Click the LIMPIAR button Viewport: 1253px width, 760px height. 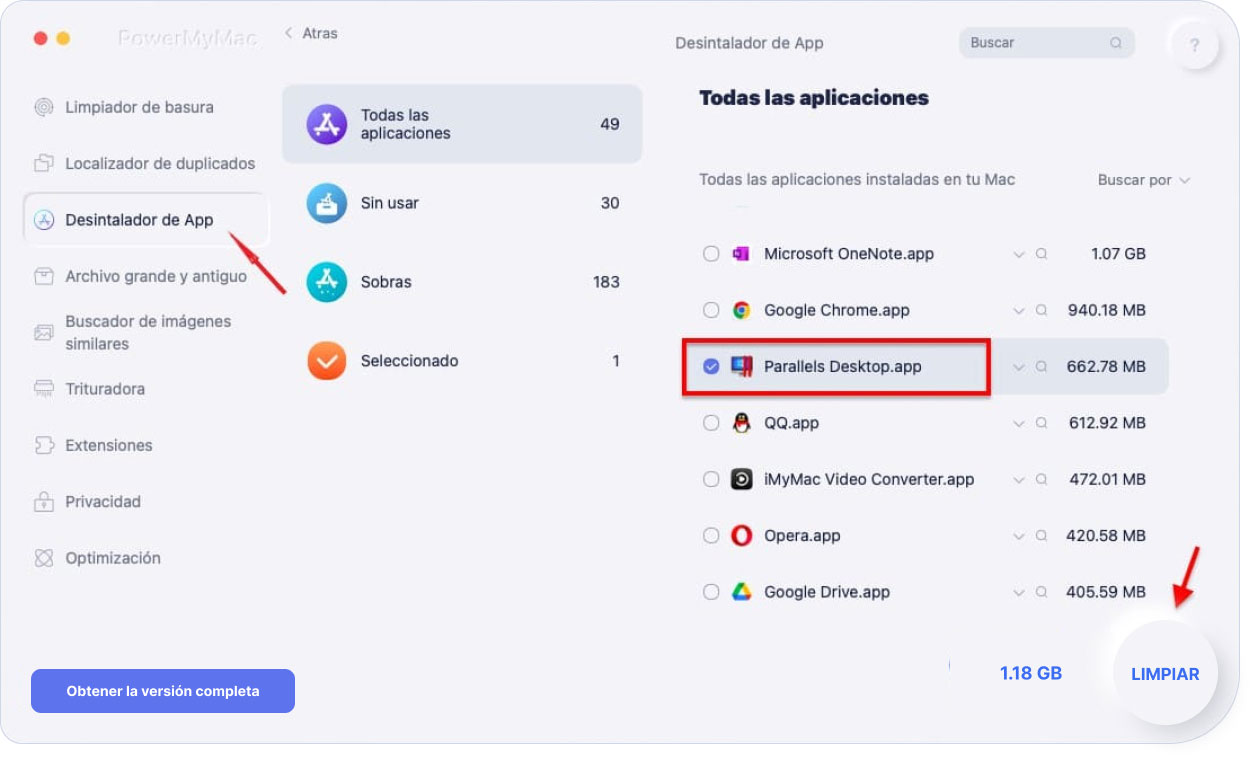[1165, 674]
